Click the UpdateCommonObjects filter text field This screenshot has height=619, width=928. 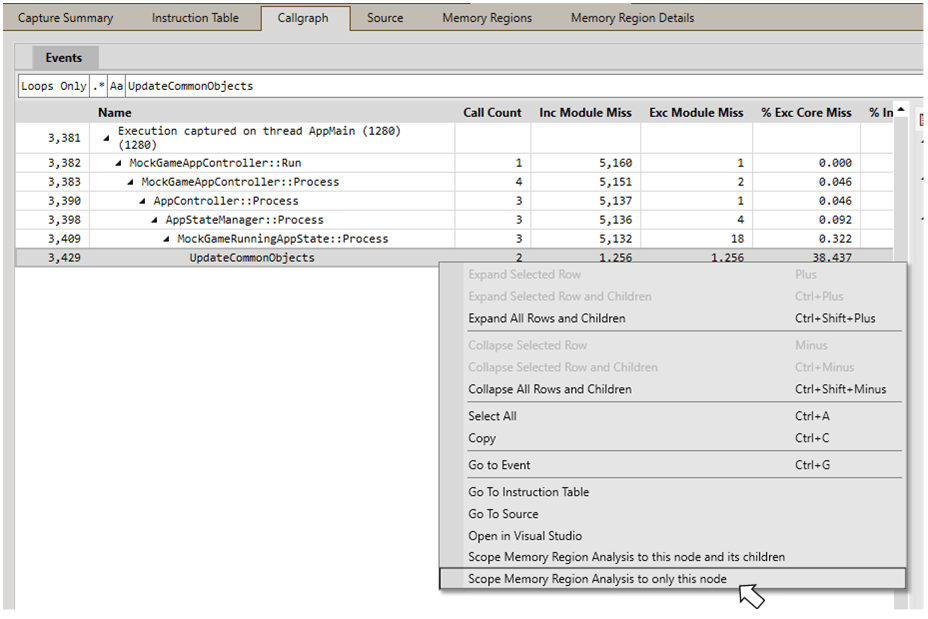[x=524, y=86]
